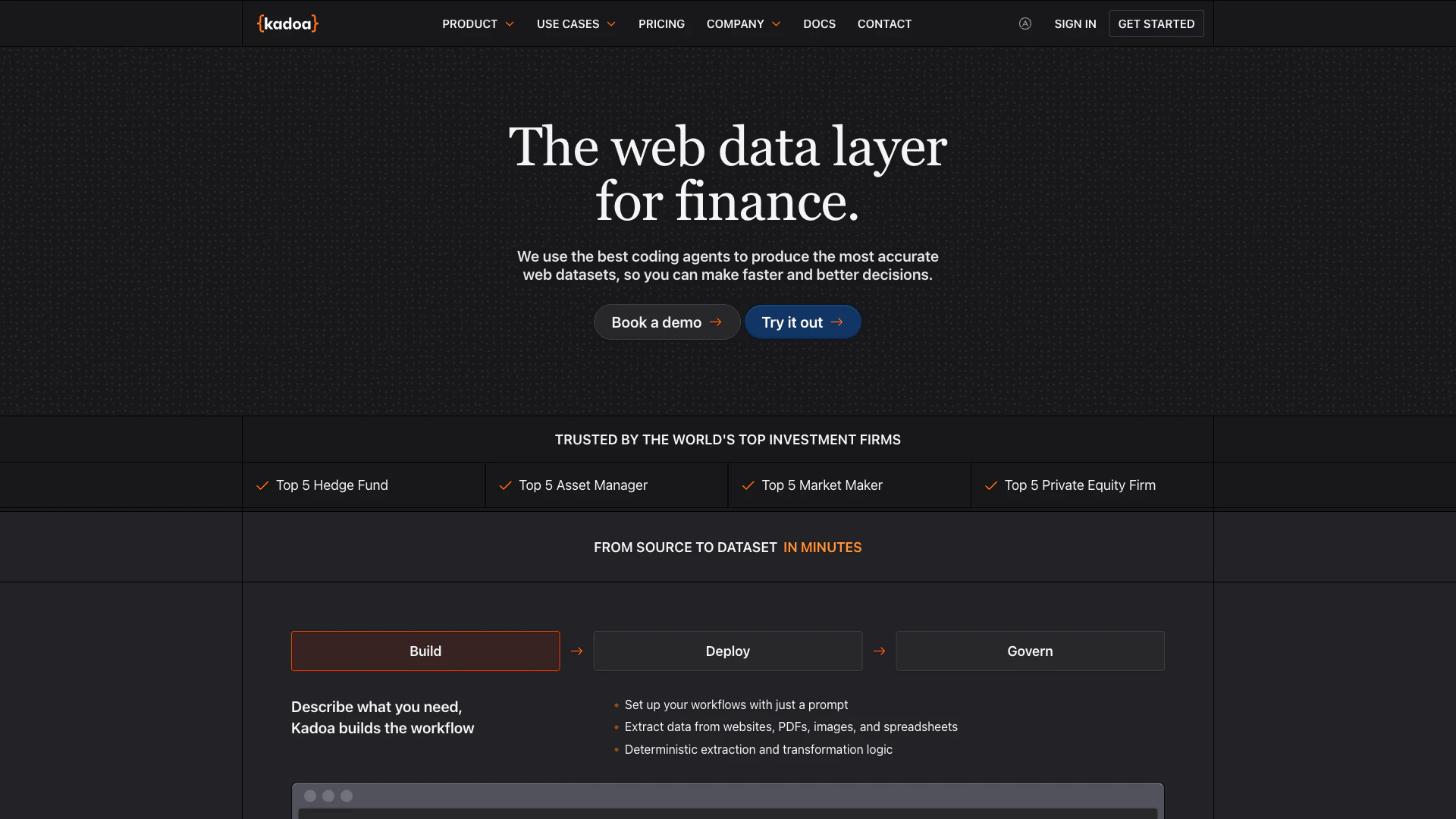Switch to the Govern tab
Screen dimensions: 1456x819
tap(1030, 651)
